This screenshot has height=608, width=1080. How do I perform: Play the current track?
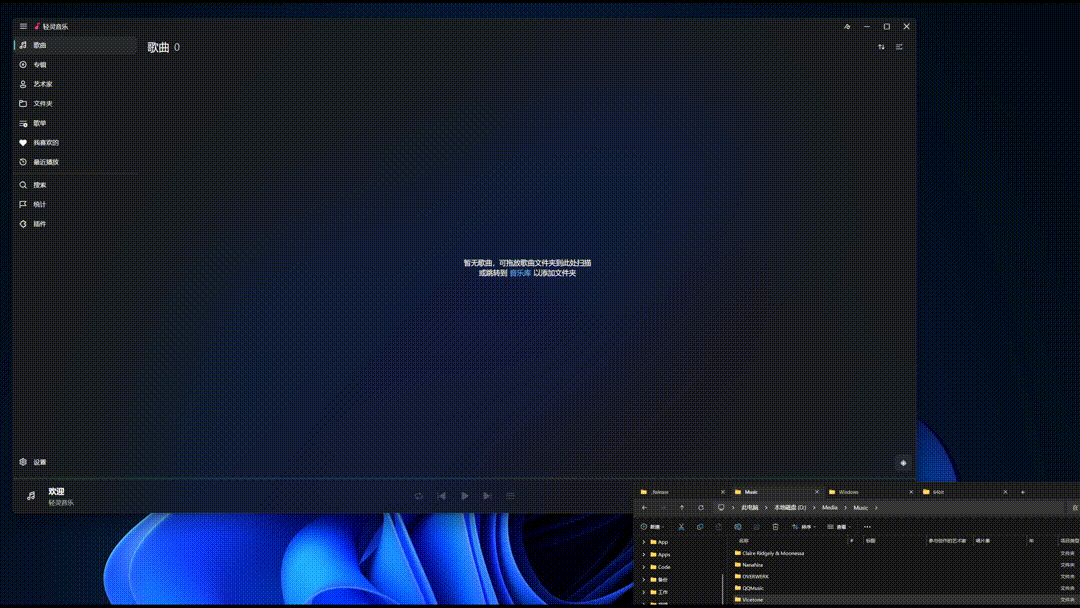(465, 496)
